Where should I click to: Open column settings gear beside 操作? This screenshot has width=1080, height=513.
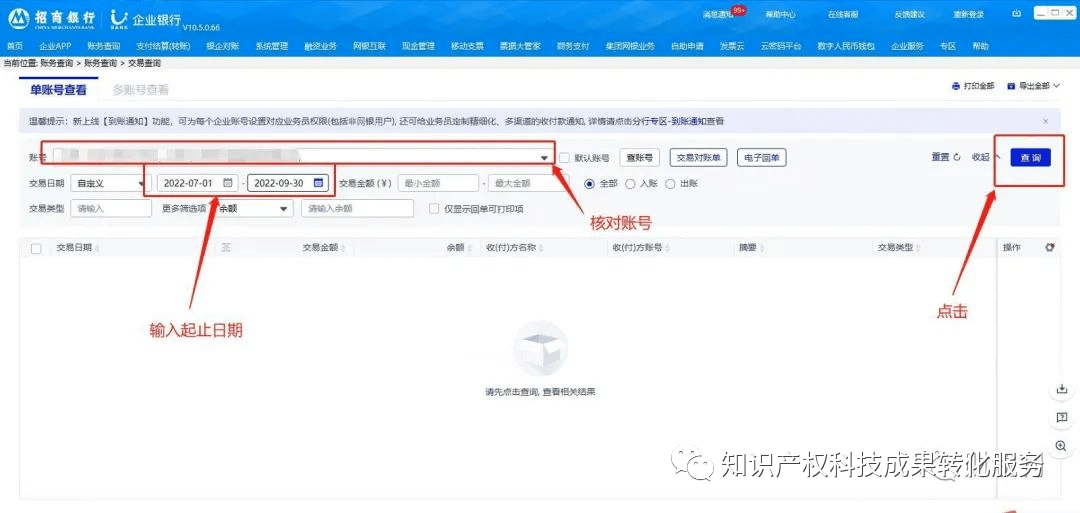[1050, 247]
